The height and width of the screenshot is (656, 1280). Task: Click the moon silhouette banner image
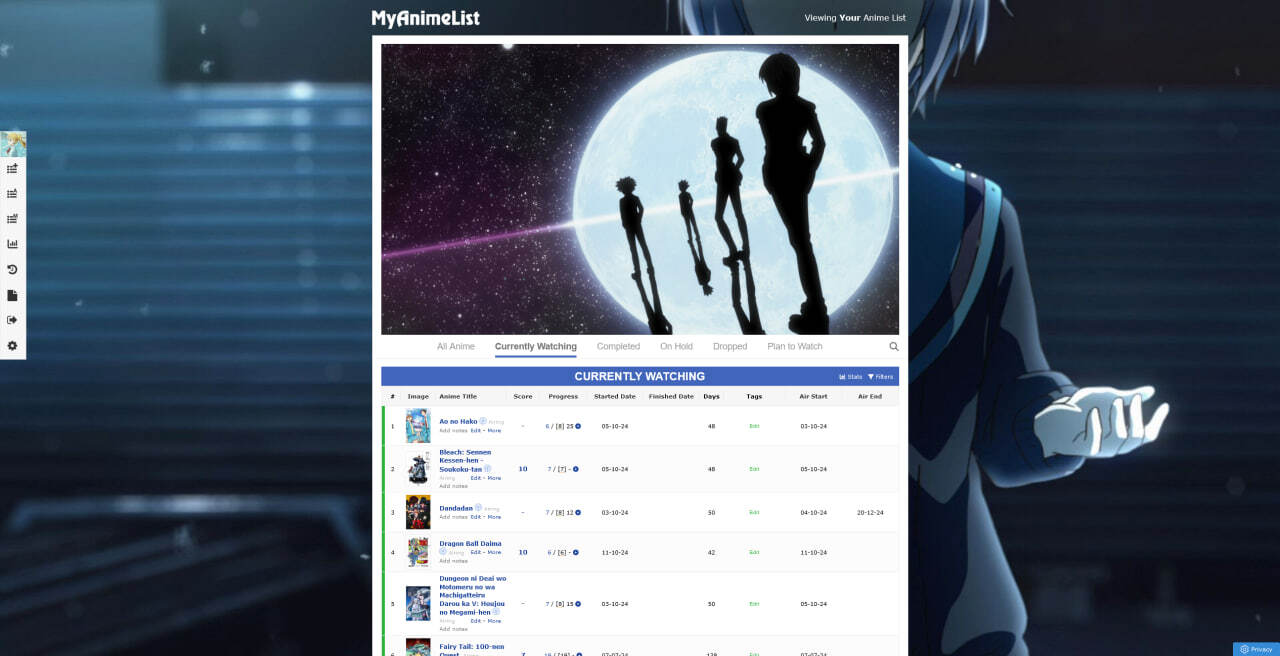[640, 189]
